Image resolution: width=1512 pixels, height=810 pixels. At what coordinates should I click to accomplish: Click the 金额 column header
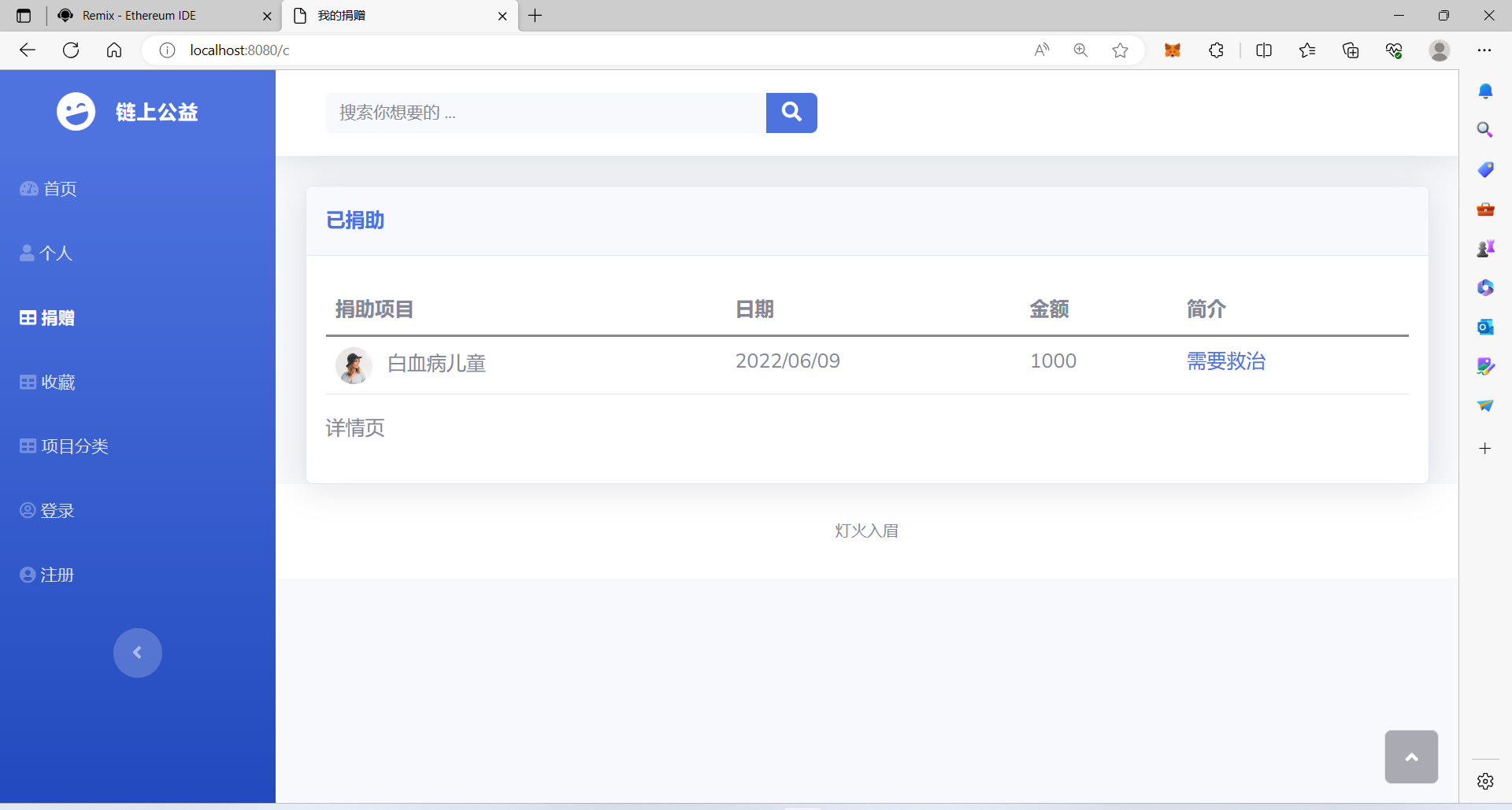1049,309
